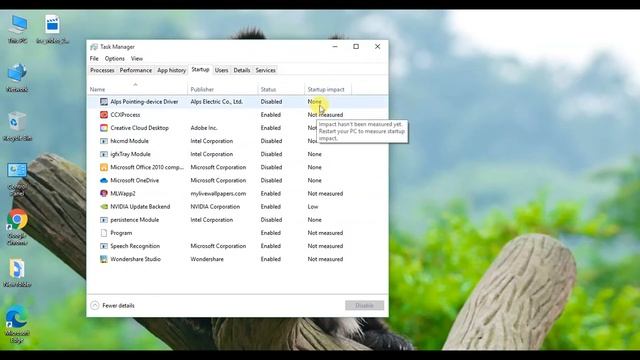This screenshot has height=360, width=640.
Task: Sort by the Startup impact column header
Action: [328, 89]
